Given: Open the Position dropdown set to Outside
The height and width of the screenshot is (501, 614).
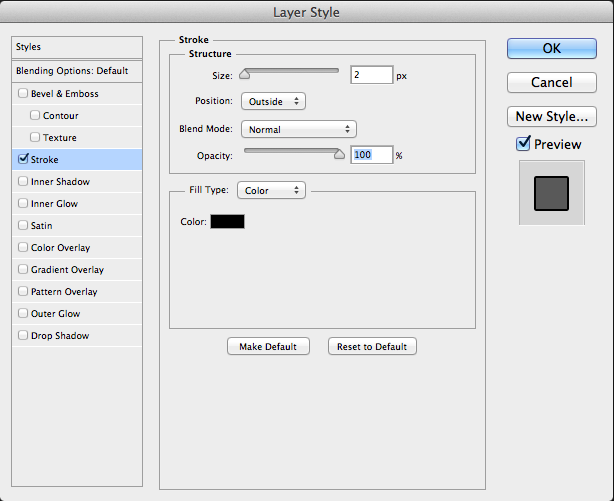Looking at the screenshot, I should tap(273, 101).
